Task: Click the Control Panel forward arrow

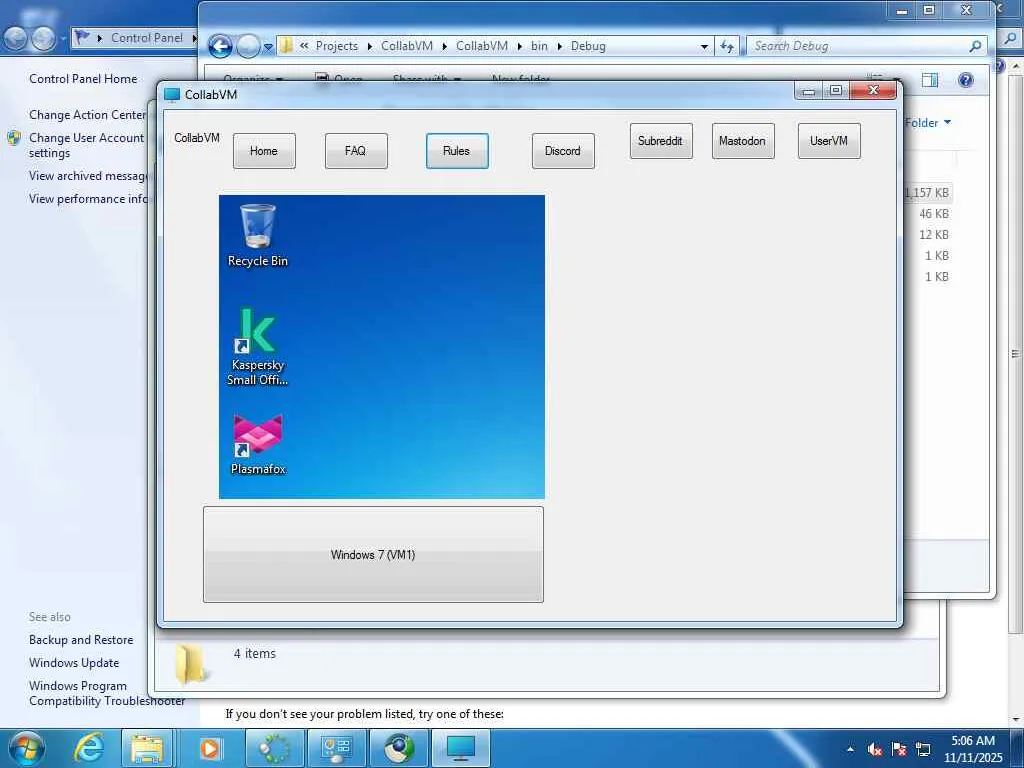Action: coord(44,39)
